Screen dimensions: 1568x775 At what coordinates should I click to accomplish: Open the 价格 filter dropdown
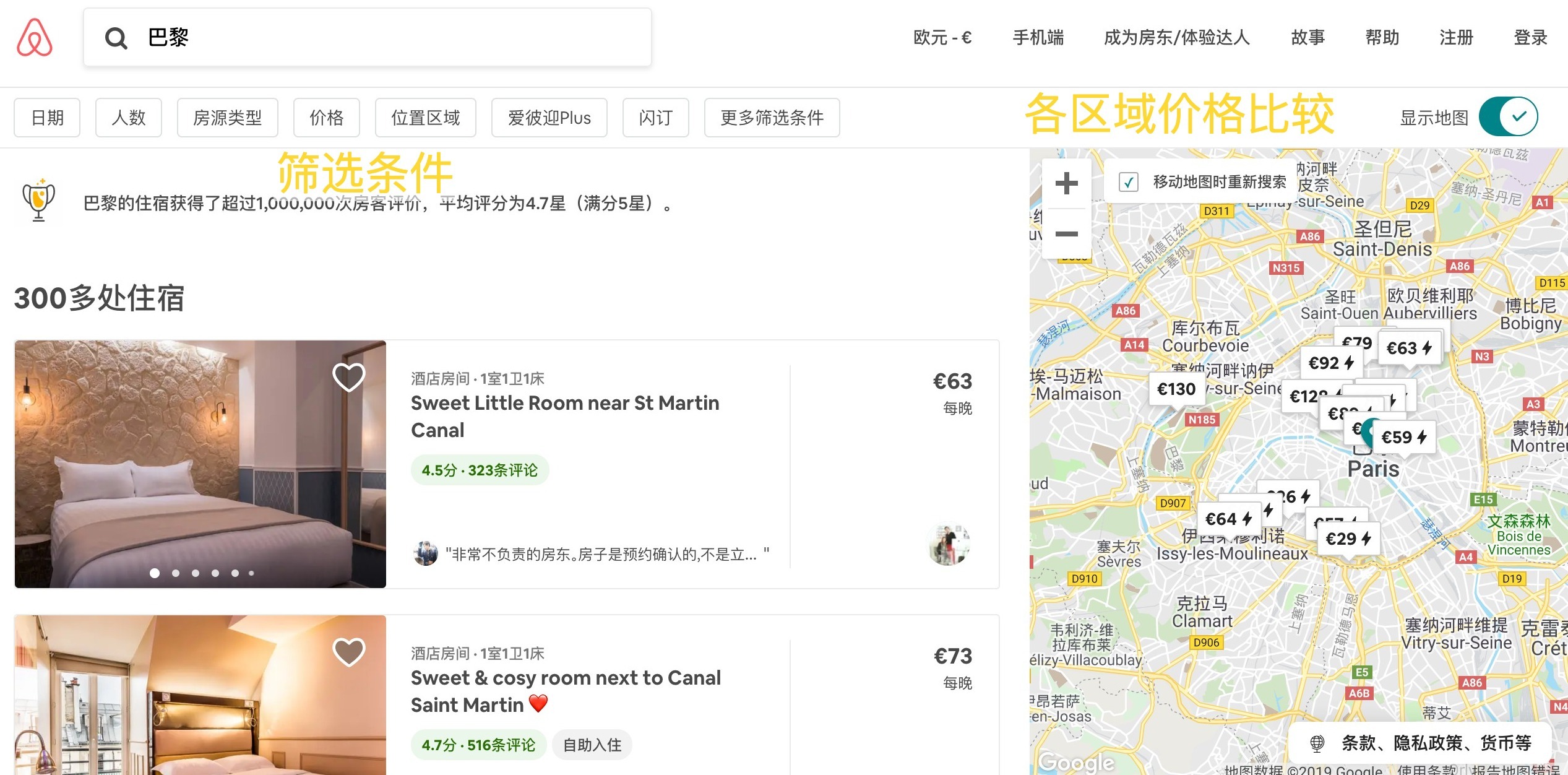point(326,118)
